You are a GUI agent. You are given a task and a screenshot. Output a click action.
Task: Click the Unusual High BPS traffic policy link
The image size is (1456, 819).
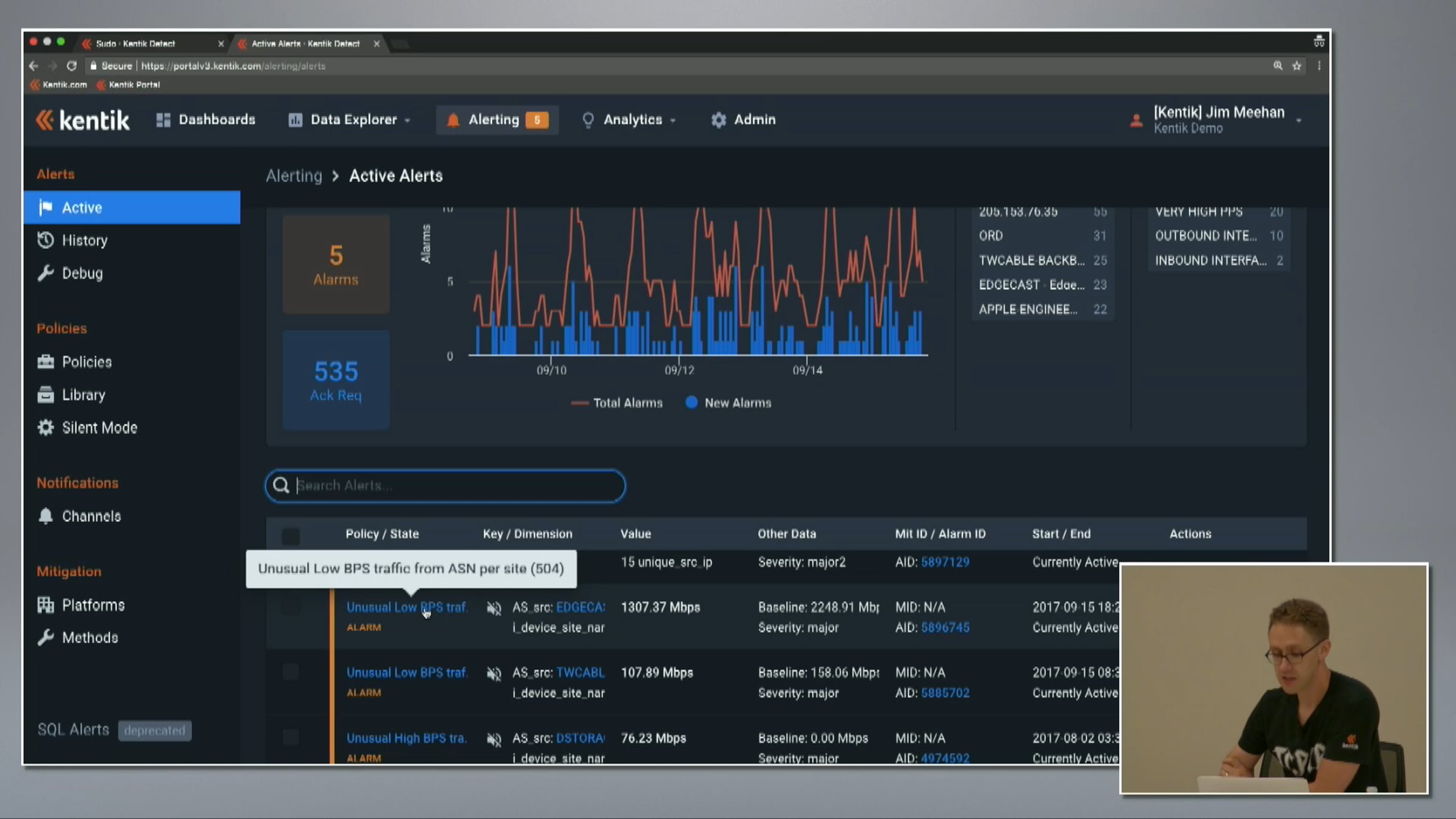406,738
